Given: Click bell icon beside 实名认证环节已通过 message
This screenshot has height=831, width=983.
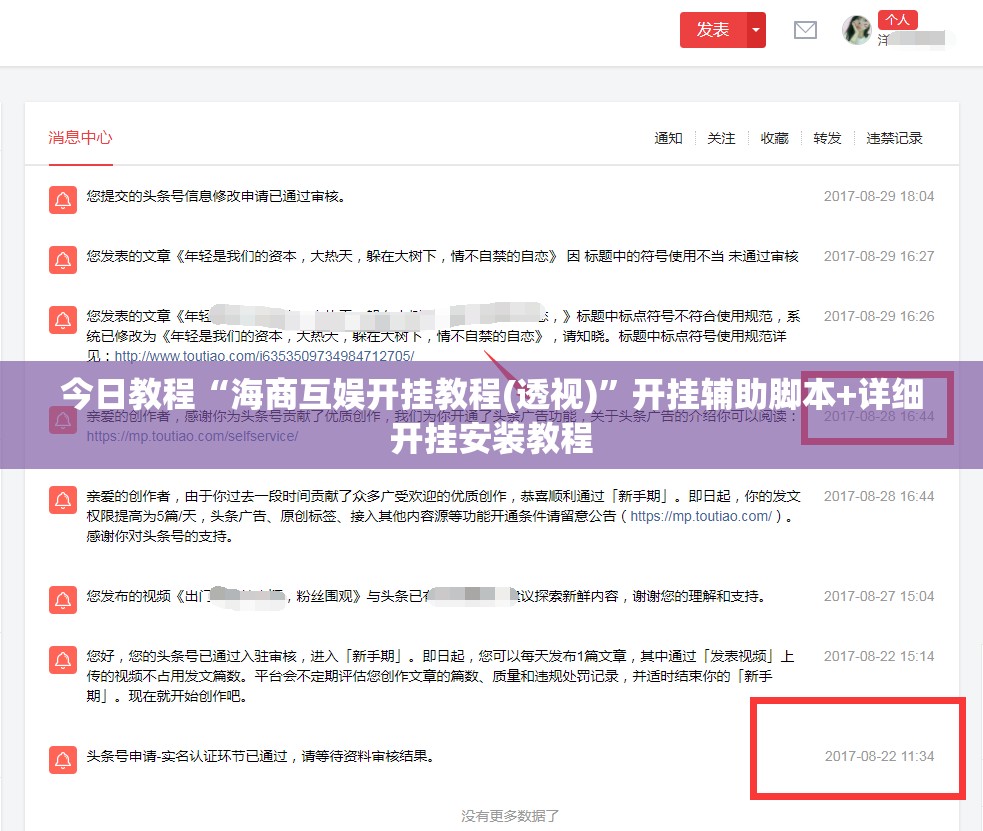Looking at the screenshot, I should point(63,760).
